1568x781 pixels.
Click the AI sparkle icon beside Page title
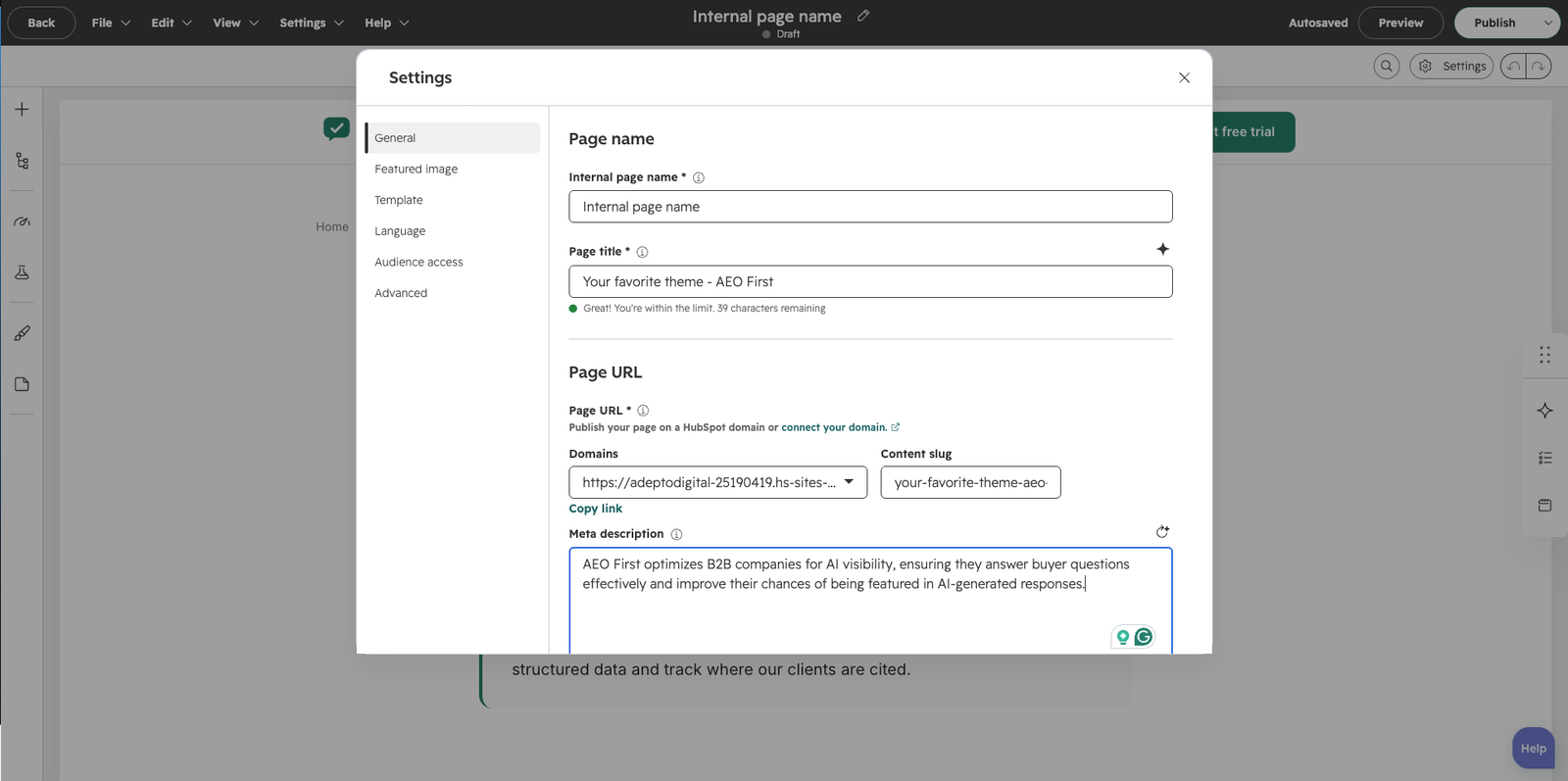1162,249
